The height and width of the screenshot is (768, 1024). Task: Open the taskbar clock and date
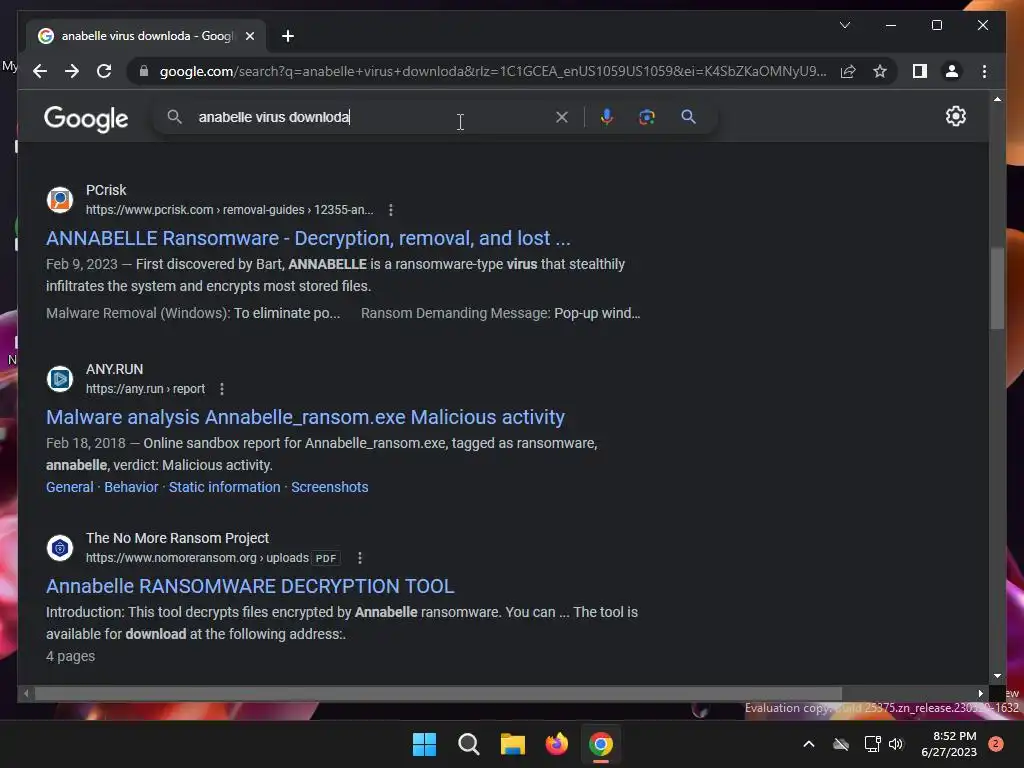point(948,744)
